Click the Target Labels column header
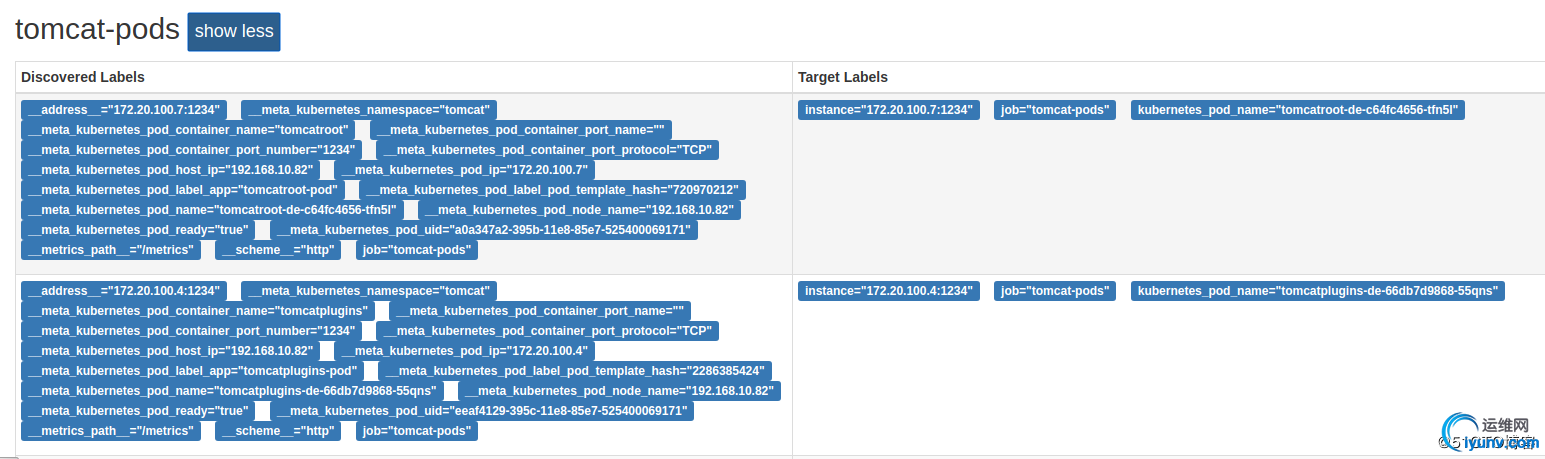 (x=843, y=77)
